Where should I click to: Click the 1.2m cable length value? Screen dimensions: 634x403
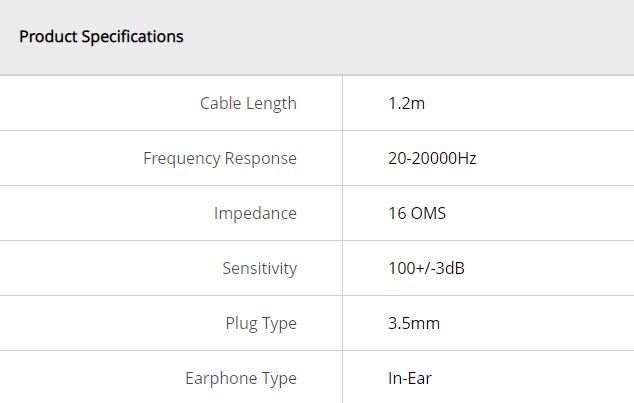[x=407, y=103]
